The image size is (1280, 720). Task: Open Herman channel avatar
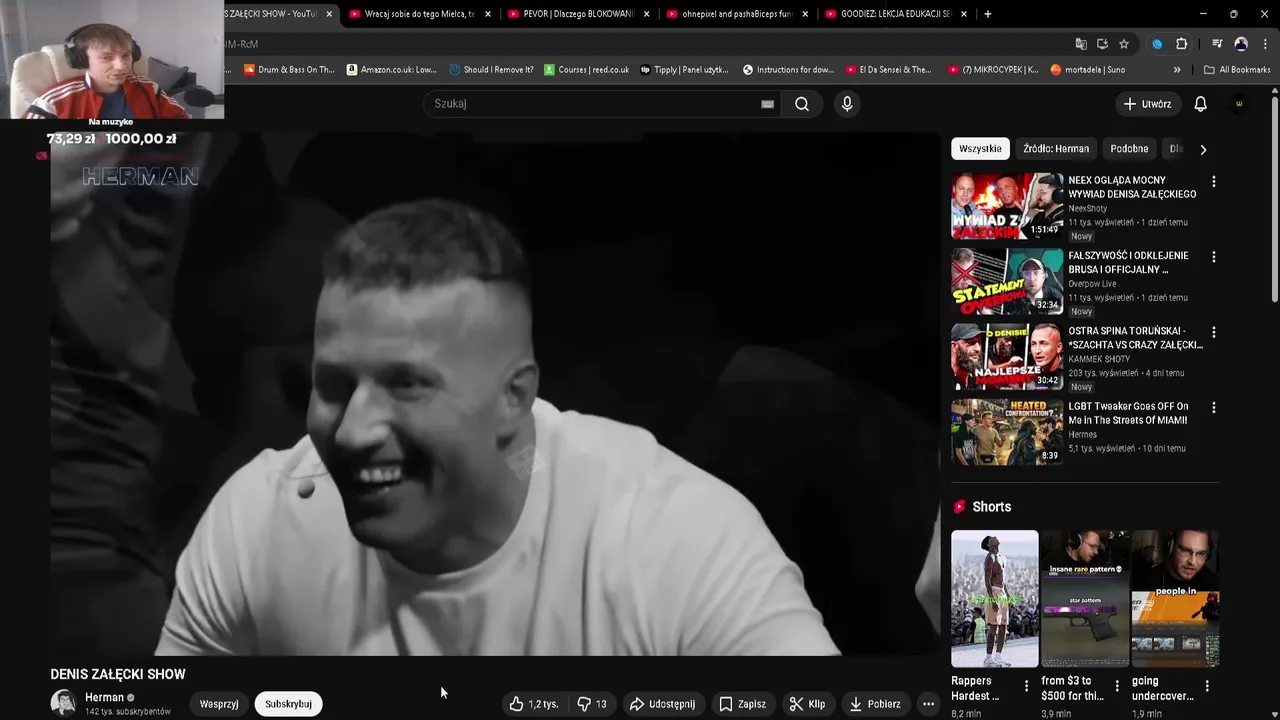coord(63,703)
